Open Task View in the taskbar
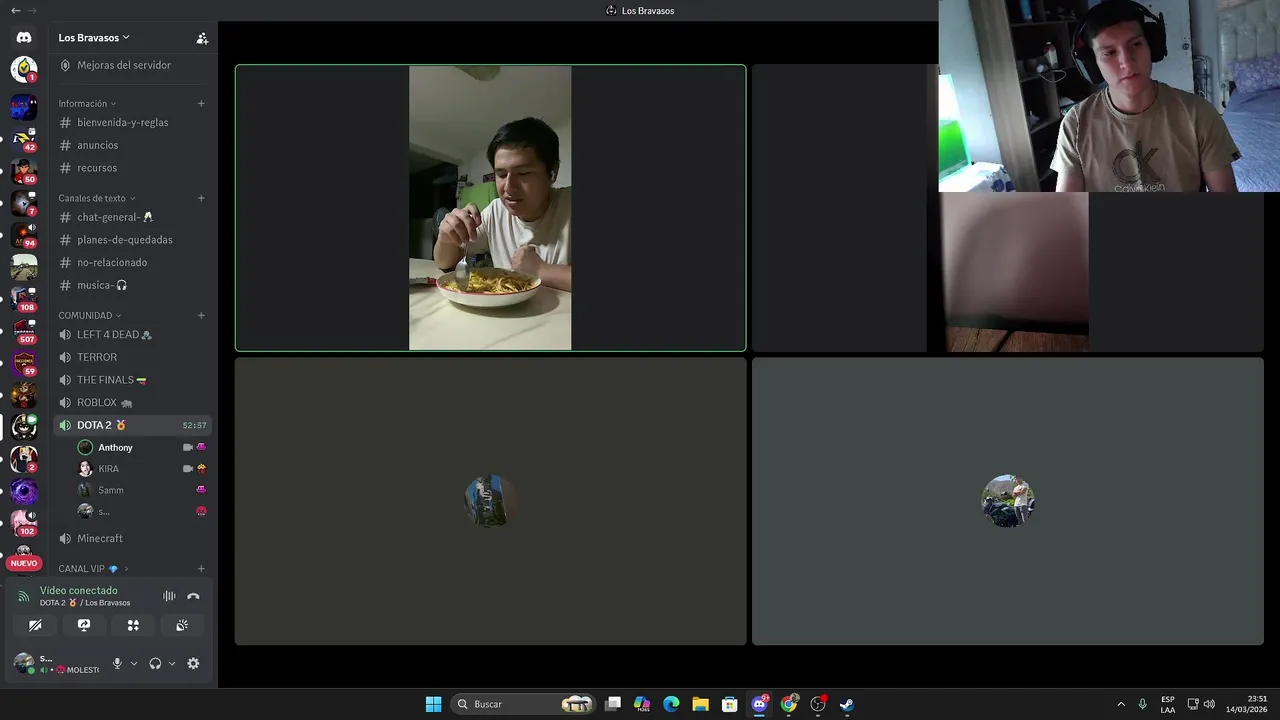This screenshot has height=720, width=1280. pos(613,704)
